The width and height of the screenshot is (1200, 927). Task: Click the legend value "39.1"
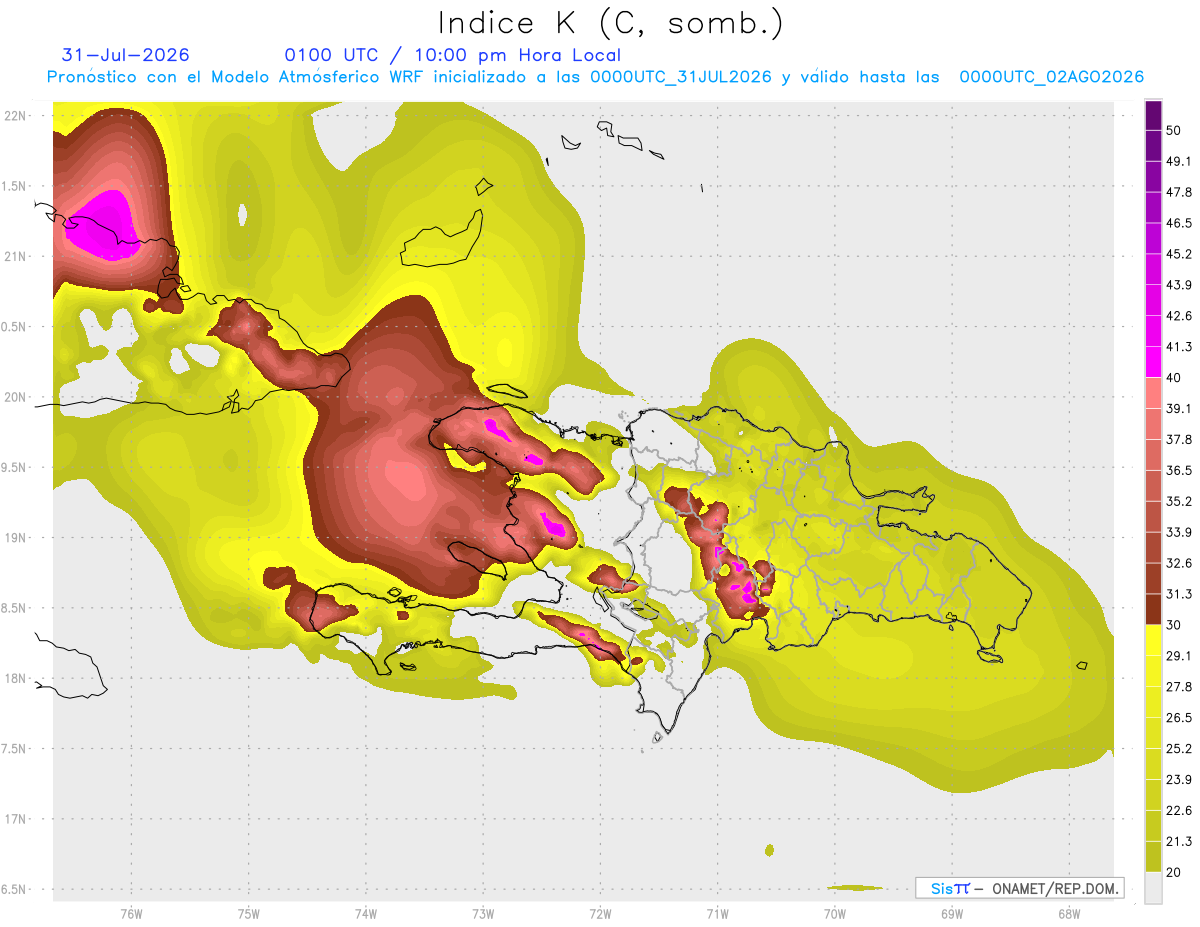click(1179, 408)
